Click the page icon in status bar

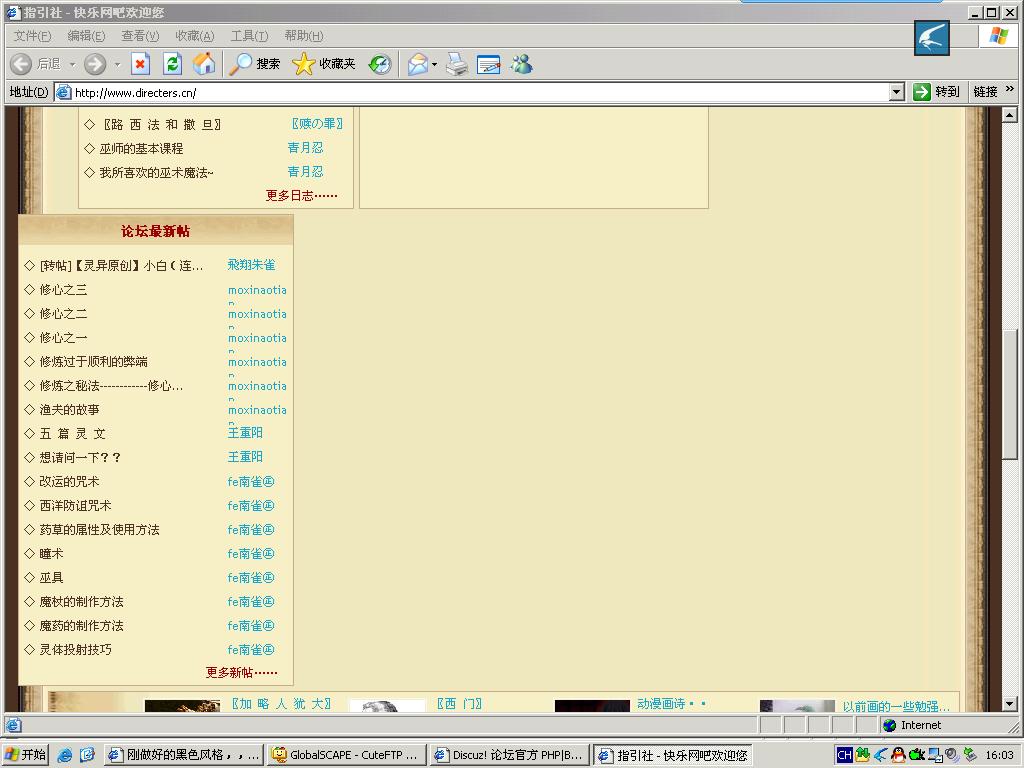click(14, 725)
